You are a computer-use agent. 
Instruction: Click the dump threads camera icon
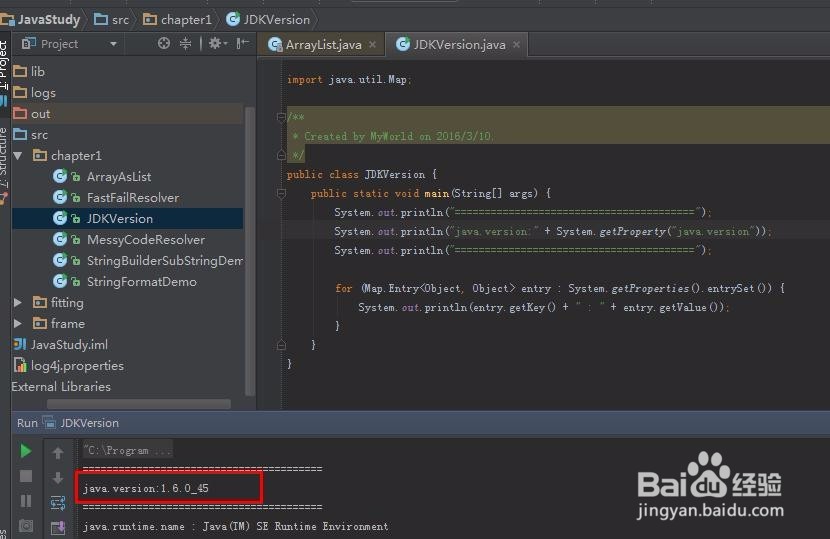[x=25, y=526]
